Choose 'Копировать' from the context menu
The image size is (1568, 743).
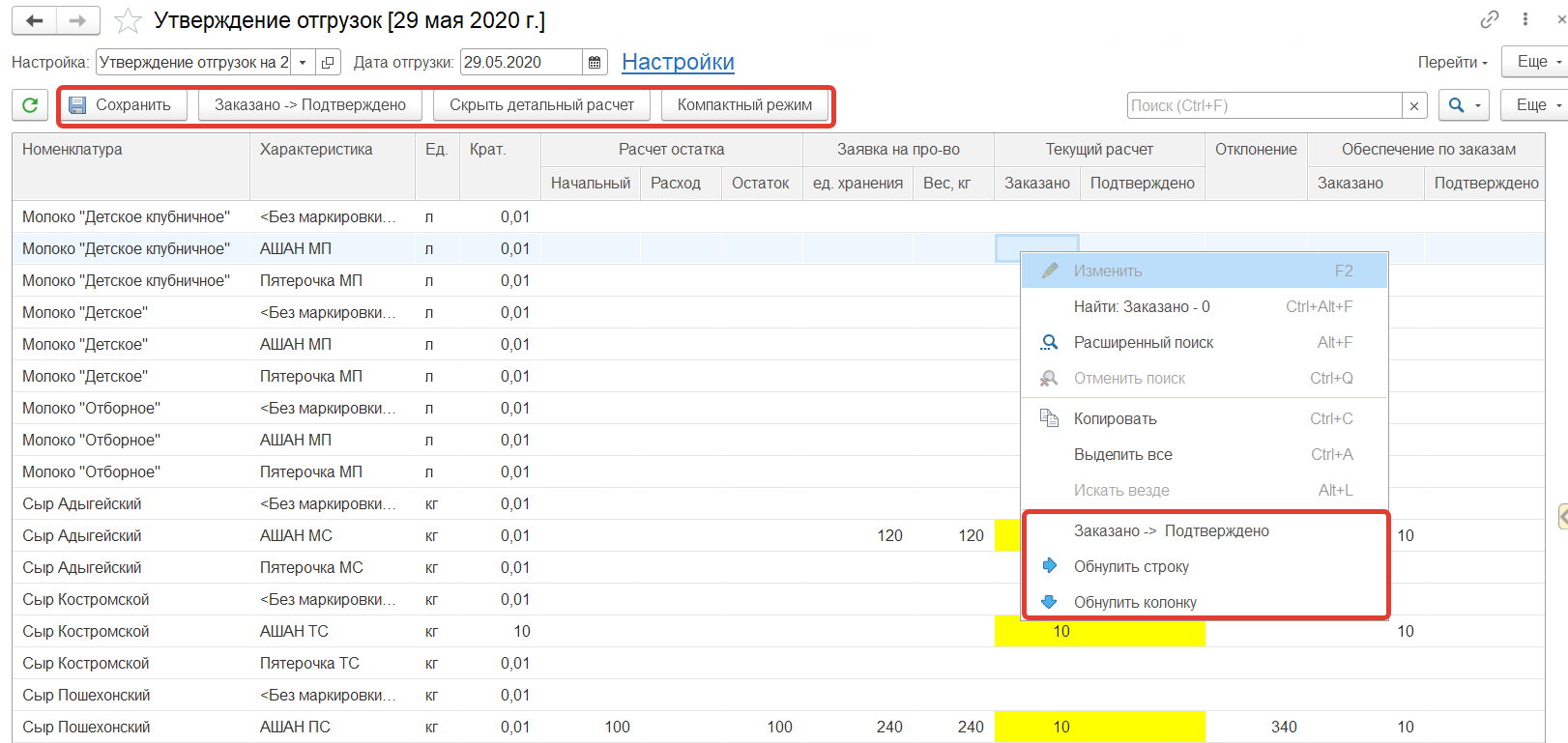(x=1115, y=418)
